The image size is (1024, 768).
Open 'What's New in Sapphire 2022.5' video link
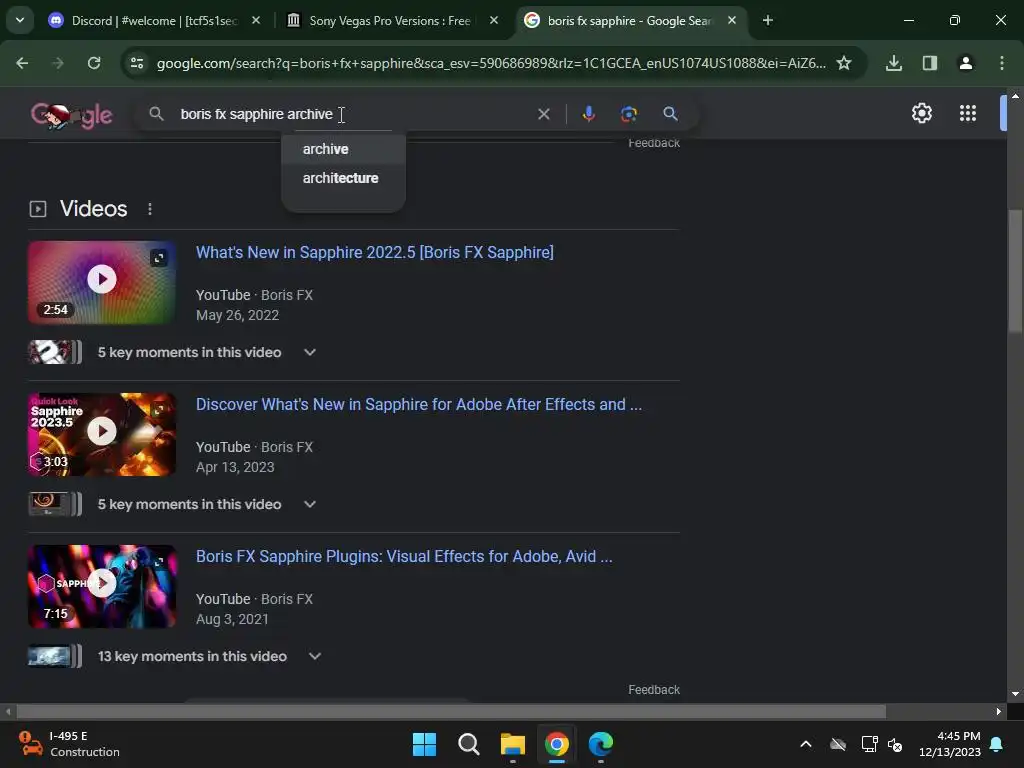coord(375,253)
